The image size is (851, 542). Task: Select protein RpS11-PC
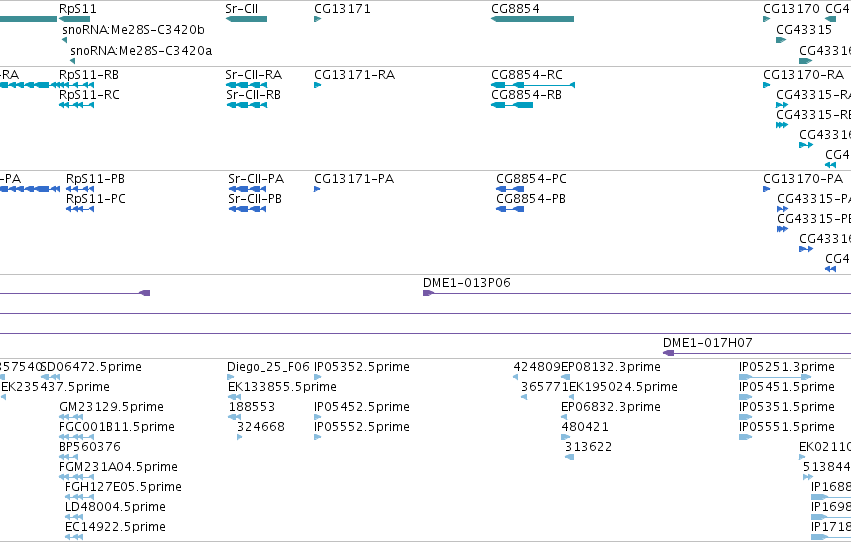(x=96, y=199)
